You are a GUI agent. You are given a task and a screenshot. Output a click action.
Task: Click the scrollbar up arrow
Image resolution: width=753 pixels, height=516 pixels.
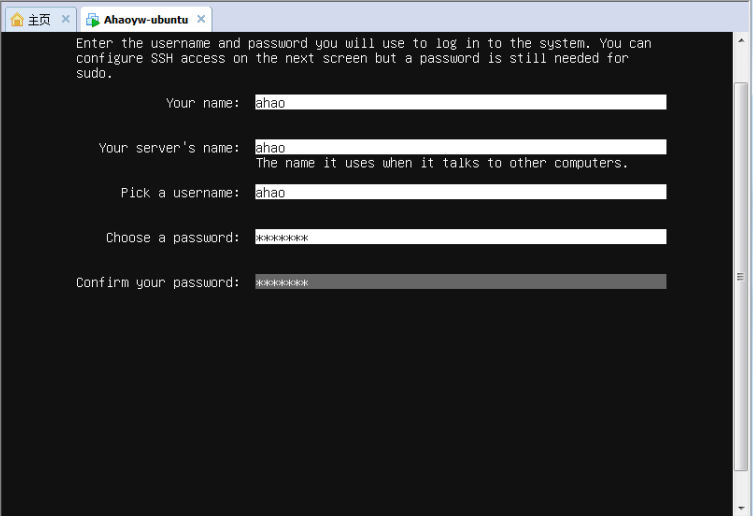741,40
